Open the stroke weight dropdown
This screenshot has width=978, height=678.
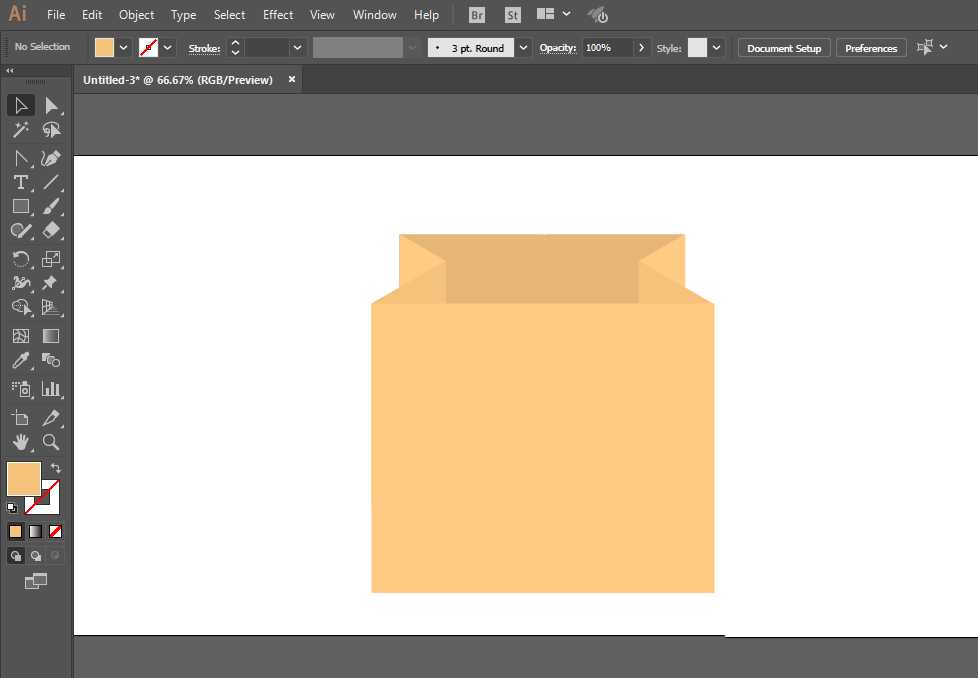coord(297,48)
